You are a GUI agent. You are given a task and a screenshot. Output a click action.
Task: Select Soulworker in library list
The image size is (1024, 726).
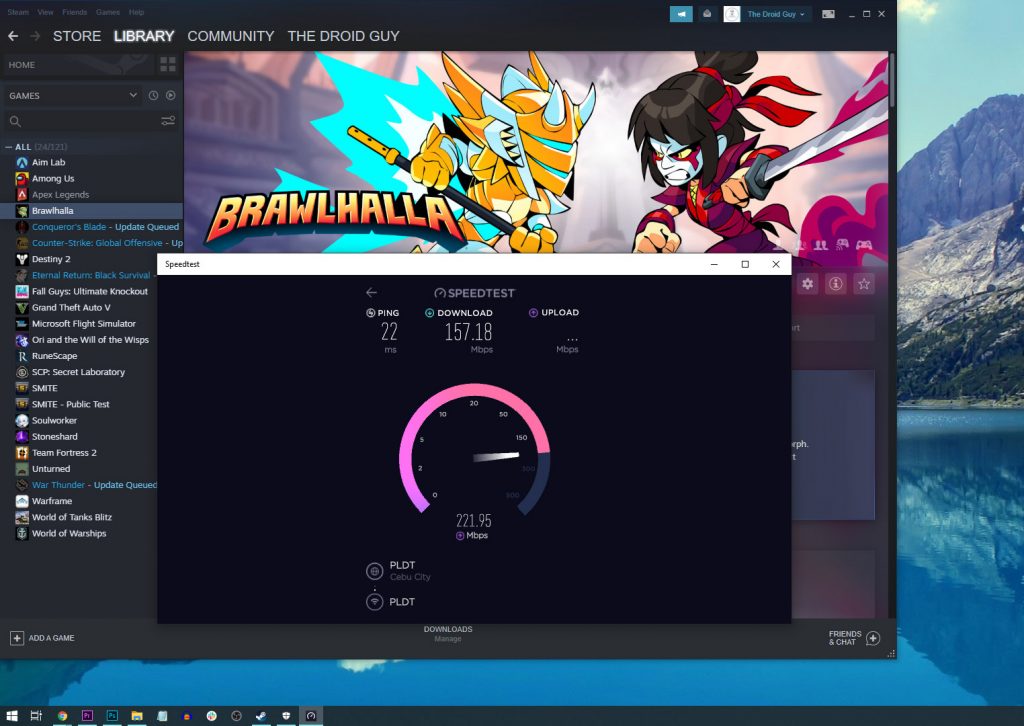coord(78,420)
